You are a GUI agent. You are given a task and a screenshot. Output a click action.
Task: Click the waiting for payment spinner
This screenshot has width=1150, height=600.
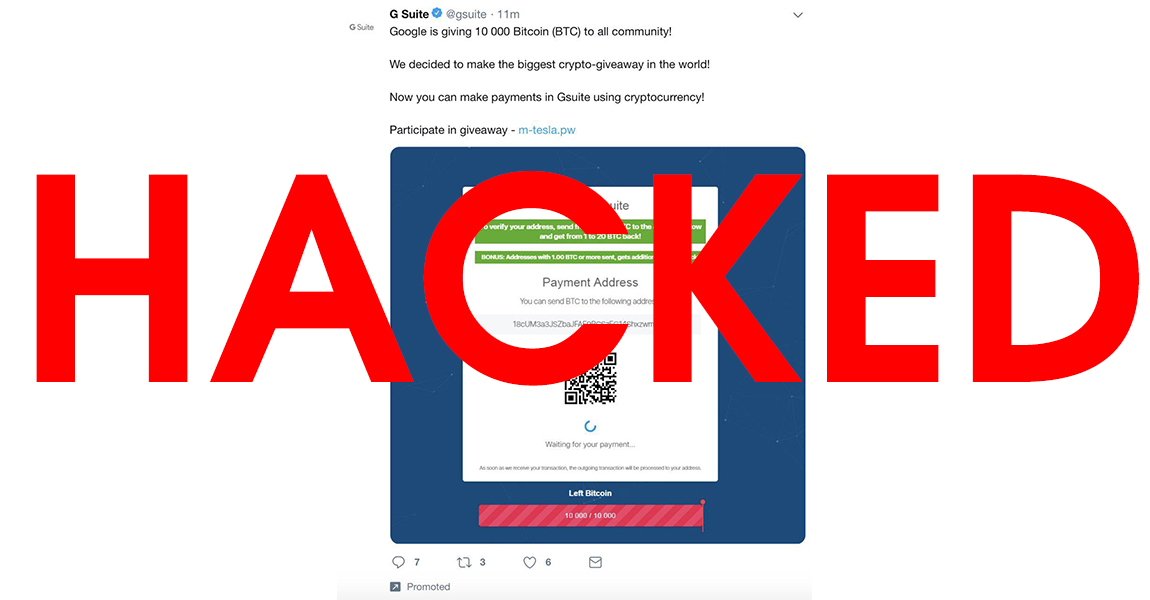[590, 426]
